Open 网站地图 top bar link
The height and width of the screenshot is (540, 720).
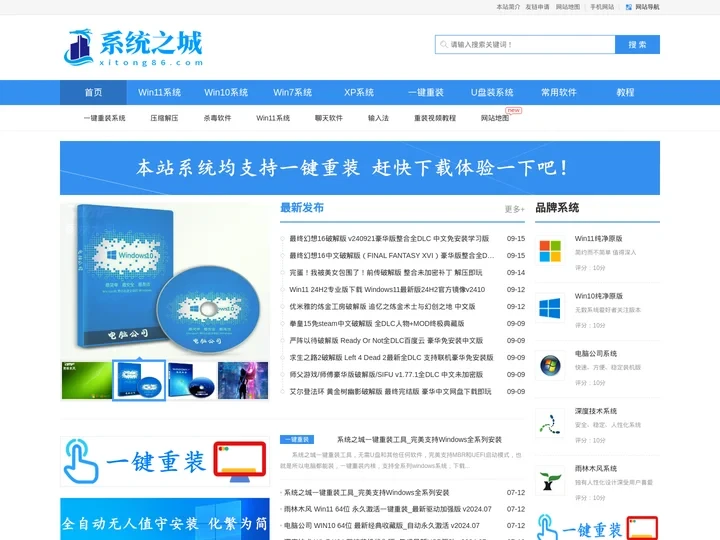pyautogui.click(x=568, y=7)
